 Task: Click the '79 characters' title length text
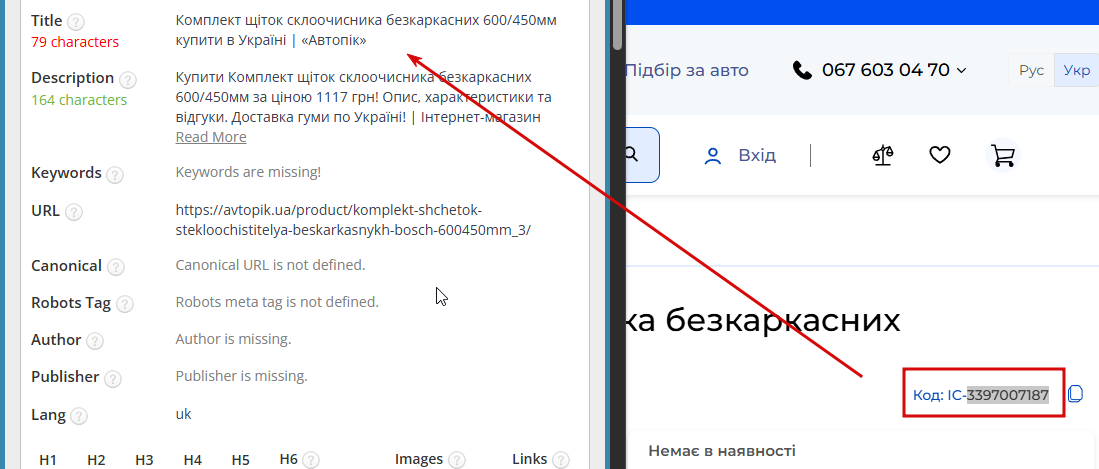pos(75,42)
